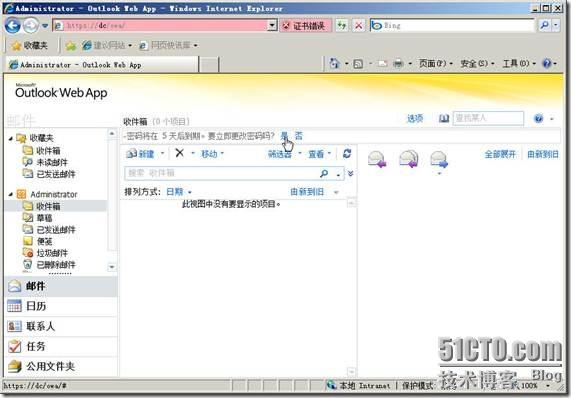
Task: Click the OWA help icon
Action: [x=539, y=118]
